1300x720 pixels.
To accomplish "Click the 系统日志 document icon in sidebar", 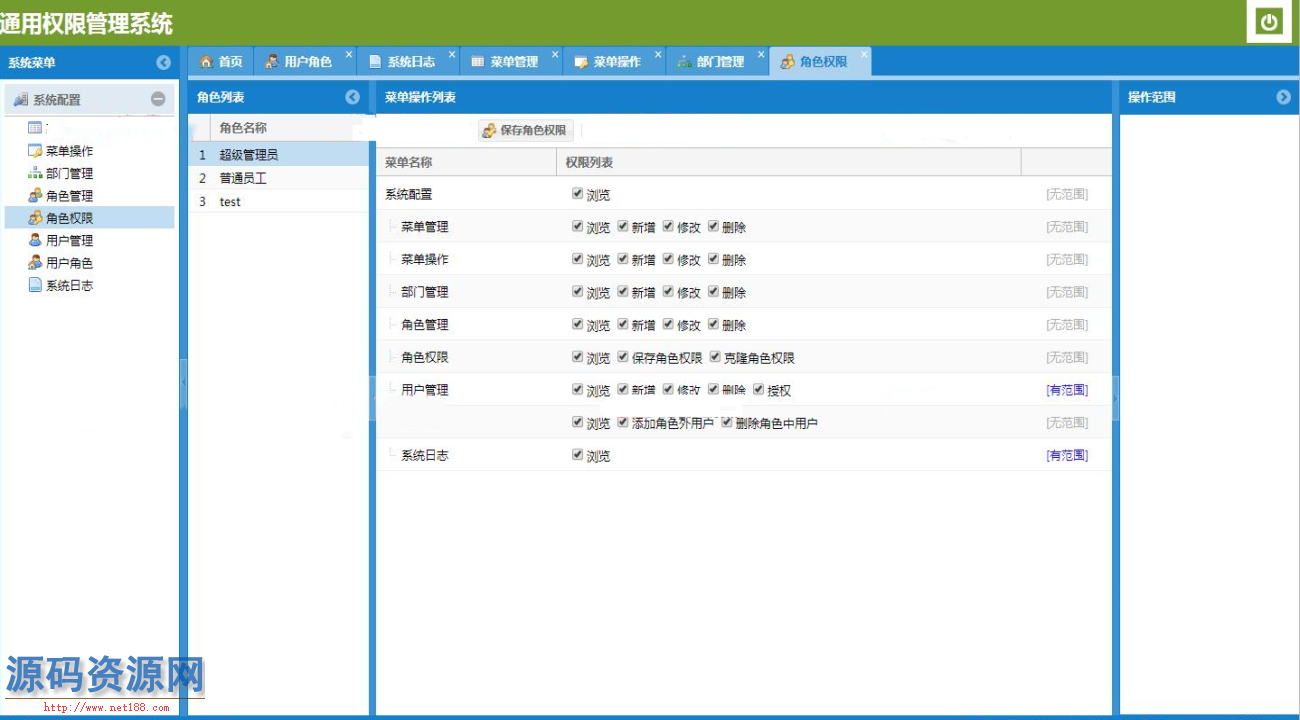I will 35,285.
